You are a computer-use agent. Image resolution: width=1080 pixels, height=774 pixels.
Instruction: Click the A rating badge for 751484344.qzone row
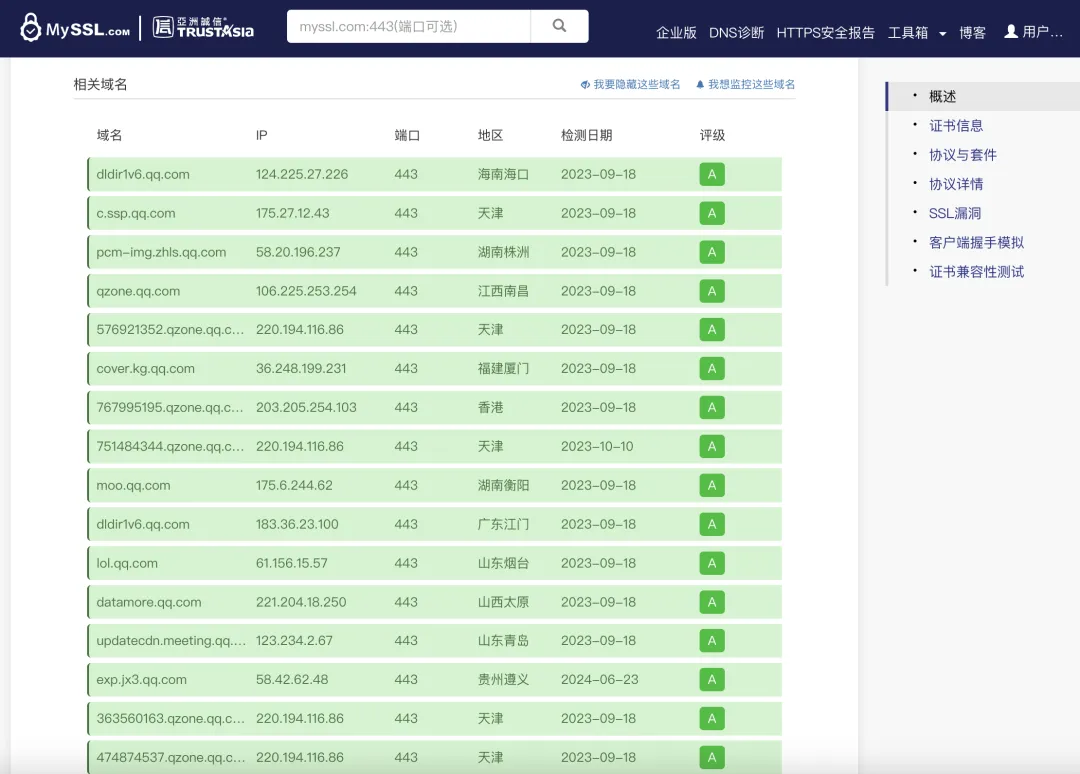pos(712,446)
